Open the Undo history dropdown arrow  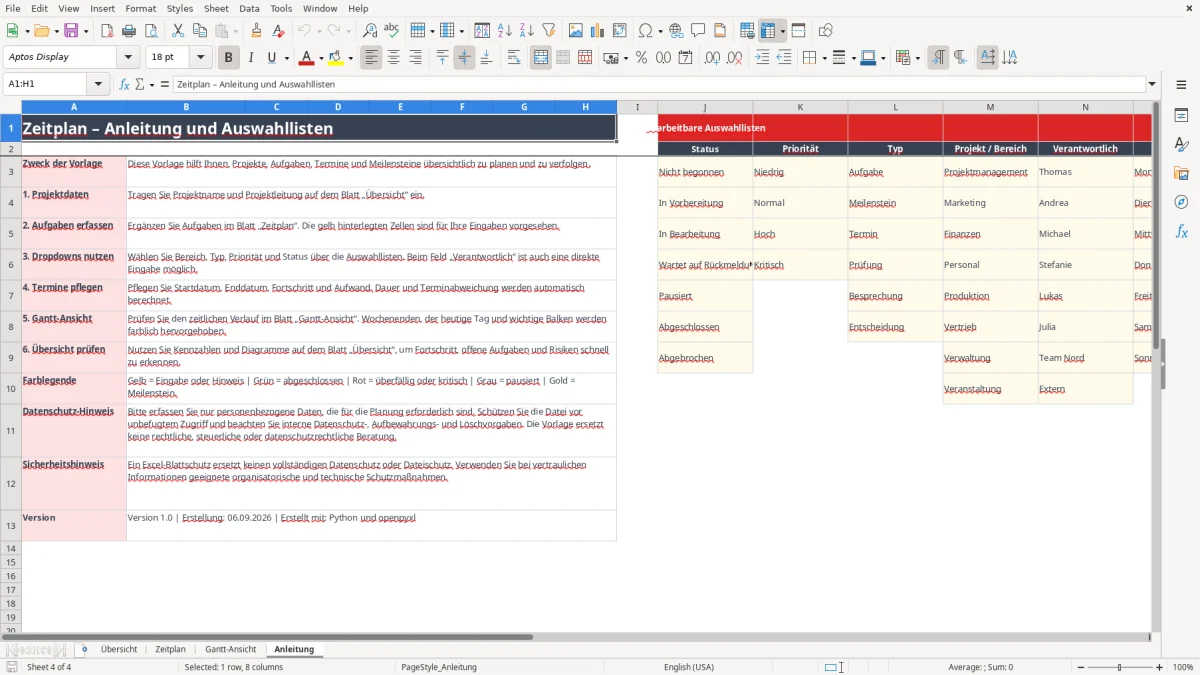coord(320,31)
